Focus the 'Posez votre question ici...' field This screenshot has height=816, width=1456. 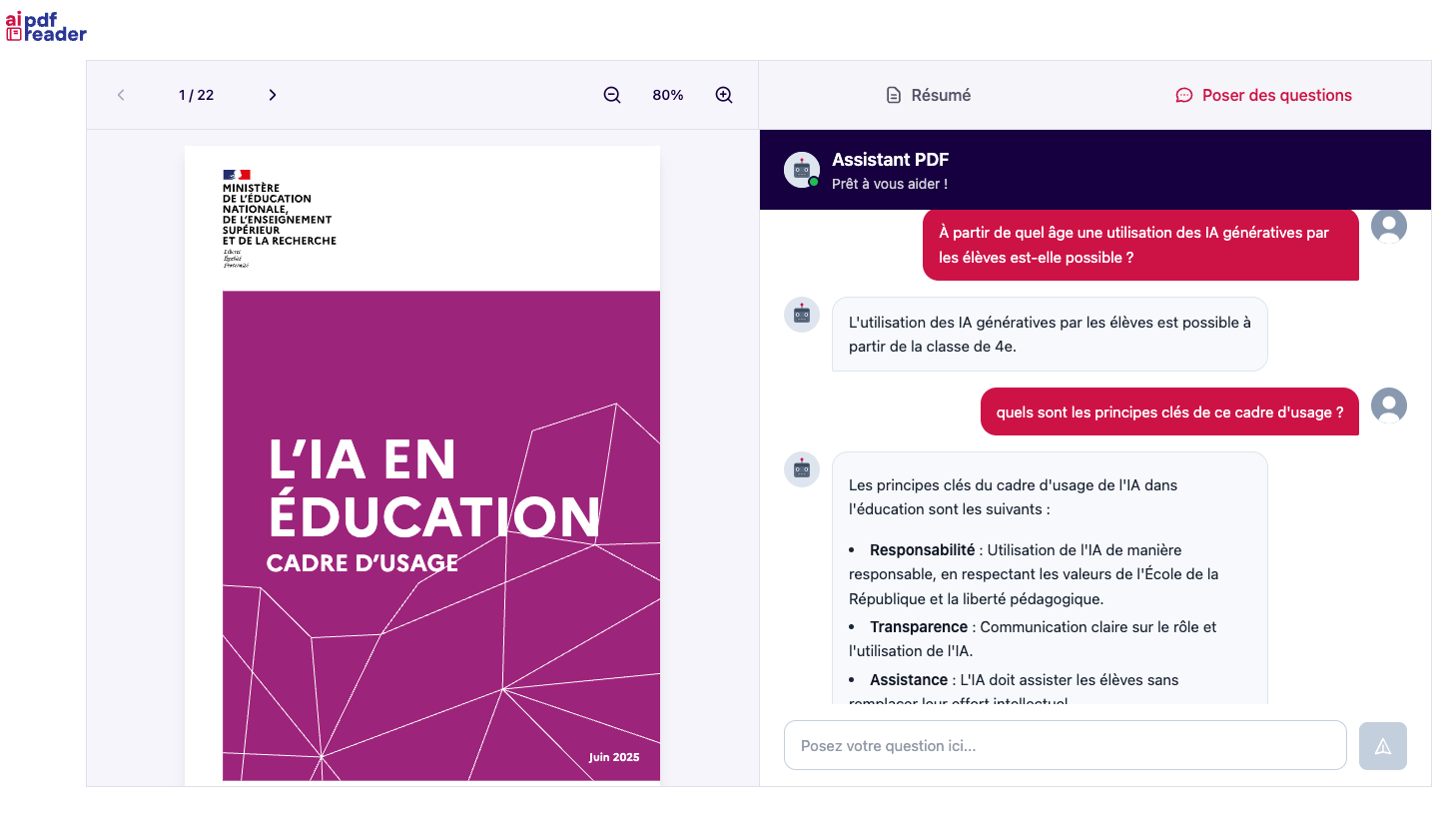1065,746
